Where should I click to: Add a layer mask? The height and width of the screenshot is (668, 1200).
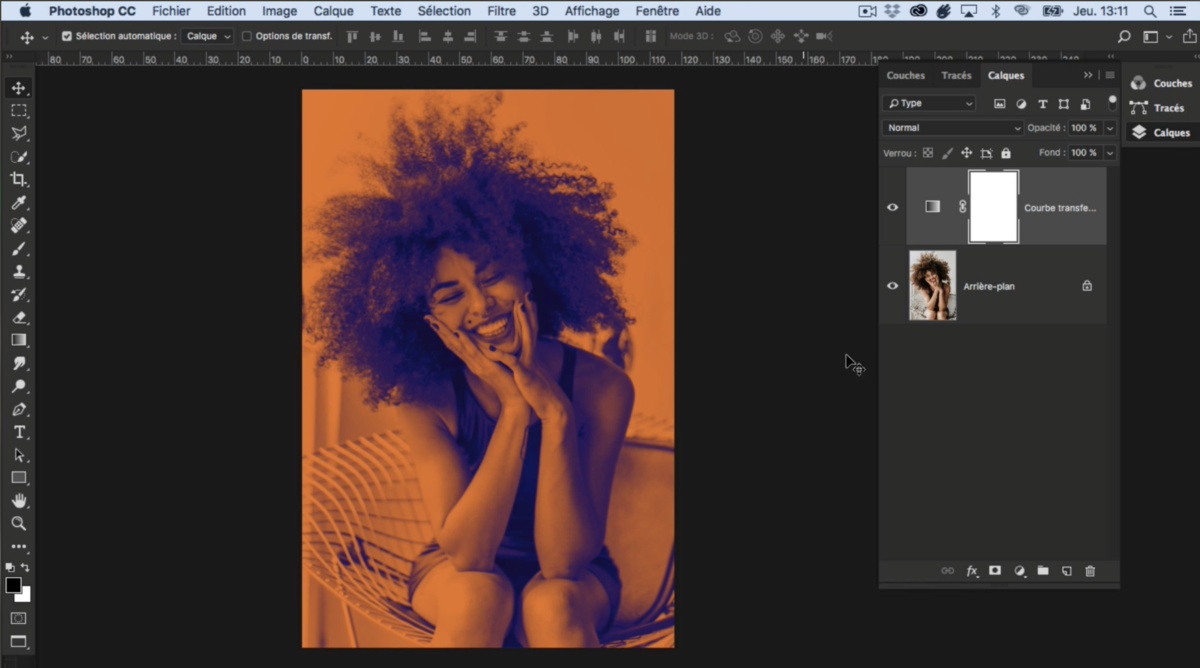click(x=995, y=571)
